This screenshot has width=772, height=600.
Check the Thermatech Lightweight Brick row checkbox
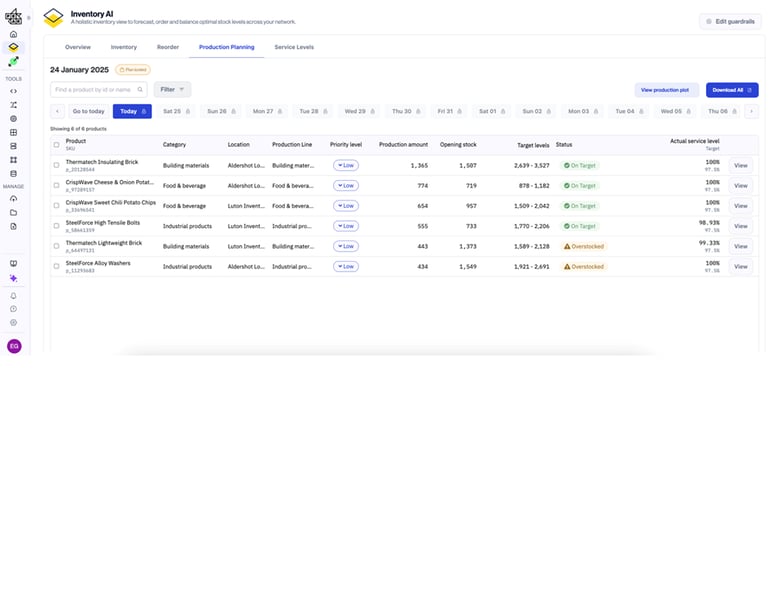[56, 246]
